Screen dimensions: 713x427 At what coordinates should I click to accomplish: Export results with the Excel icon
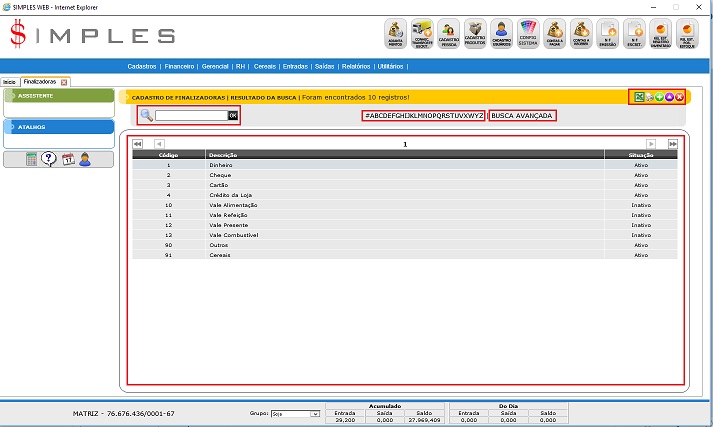pyautogui.click(x=637, y=97)
